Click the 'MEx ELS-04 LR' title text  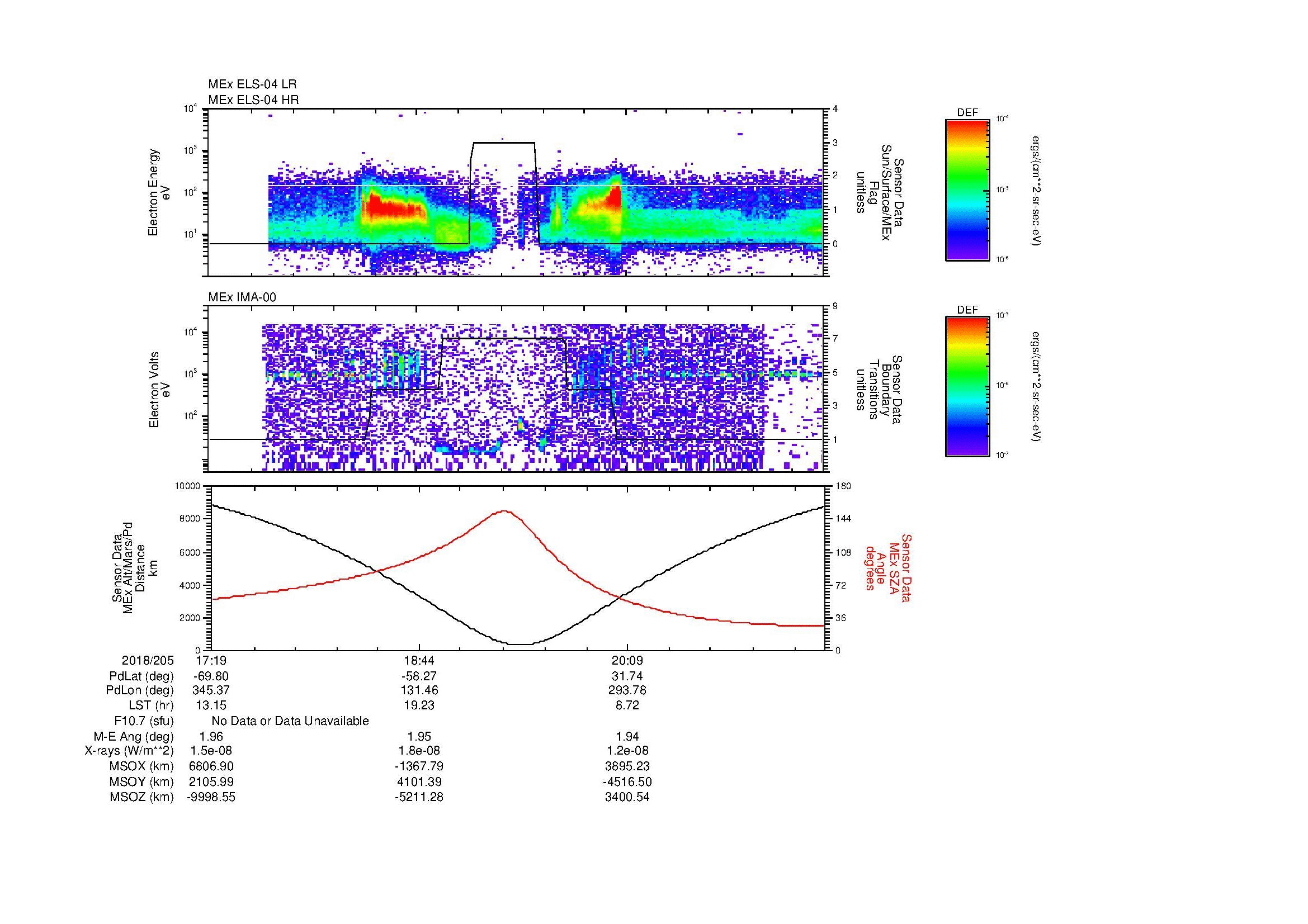252,84
